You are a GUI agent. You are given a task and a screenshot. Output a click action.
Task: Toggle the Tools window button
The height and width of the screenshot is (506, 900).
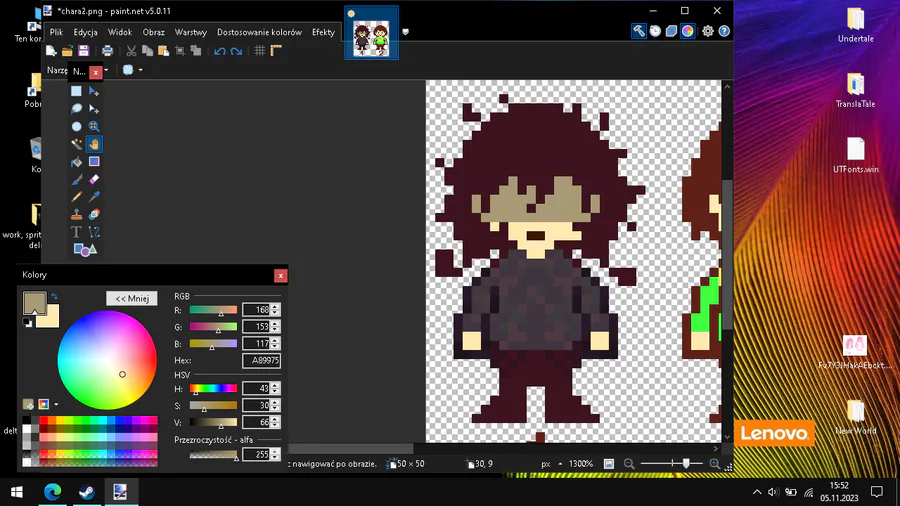coord(639,31)
